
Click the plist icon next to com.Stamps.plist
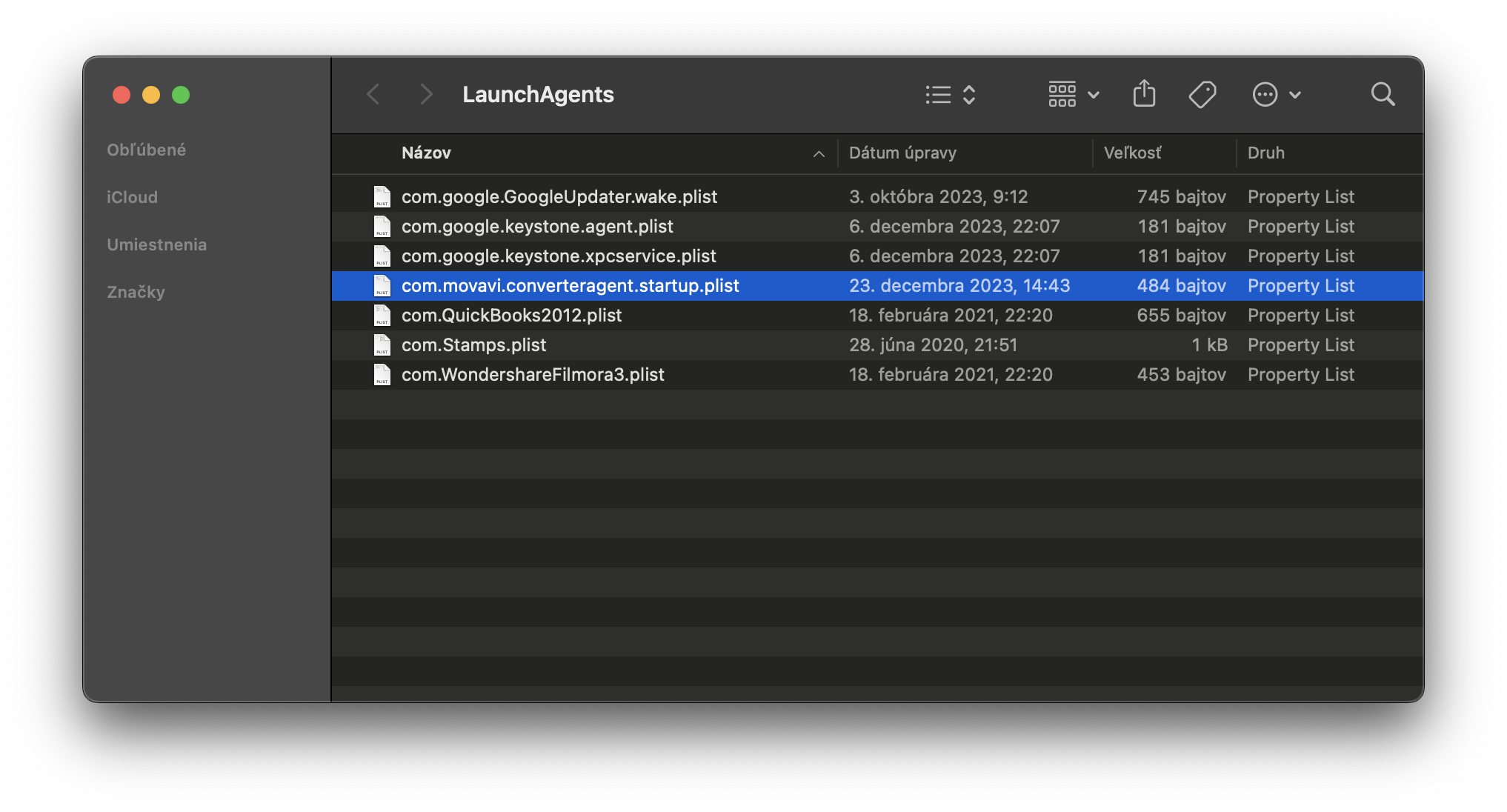point(382,345)
